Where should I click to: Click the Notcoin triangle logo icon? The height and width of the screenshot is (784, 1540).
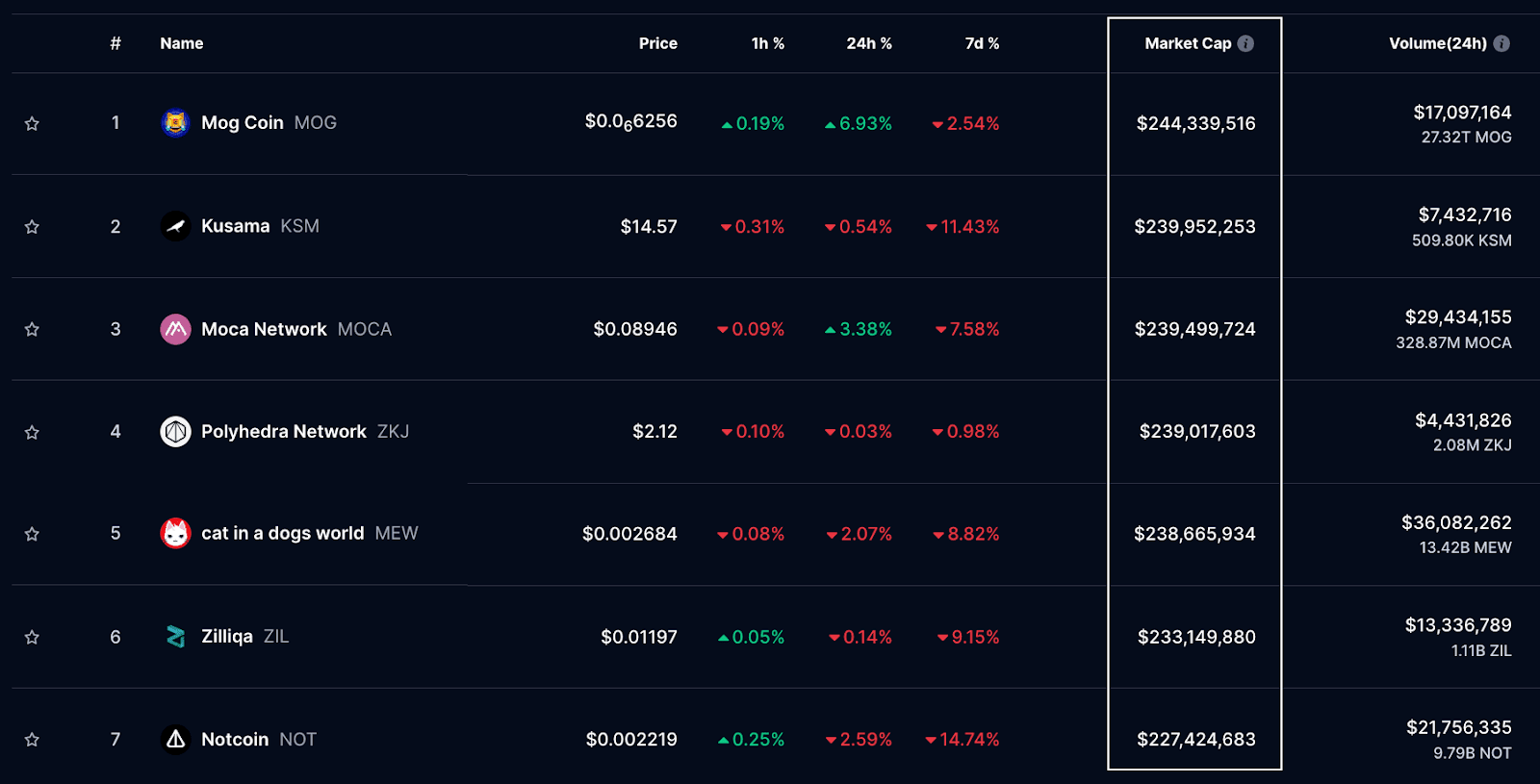pos(175,740)
